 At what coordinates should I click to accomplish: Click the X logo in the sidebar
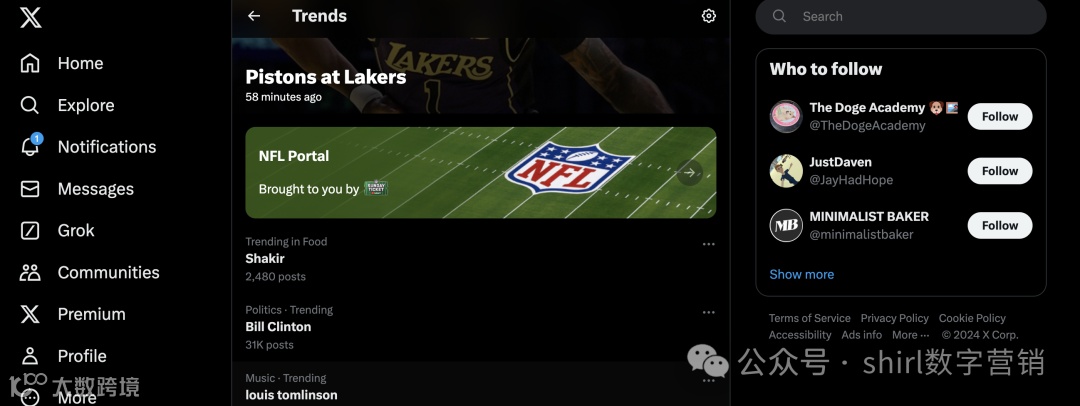pyautogui.click(x=30, y=17)
